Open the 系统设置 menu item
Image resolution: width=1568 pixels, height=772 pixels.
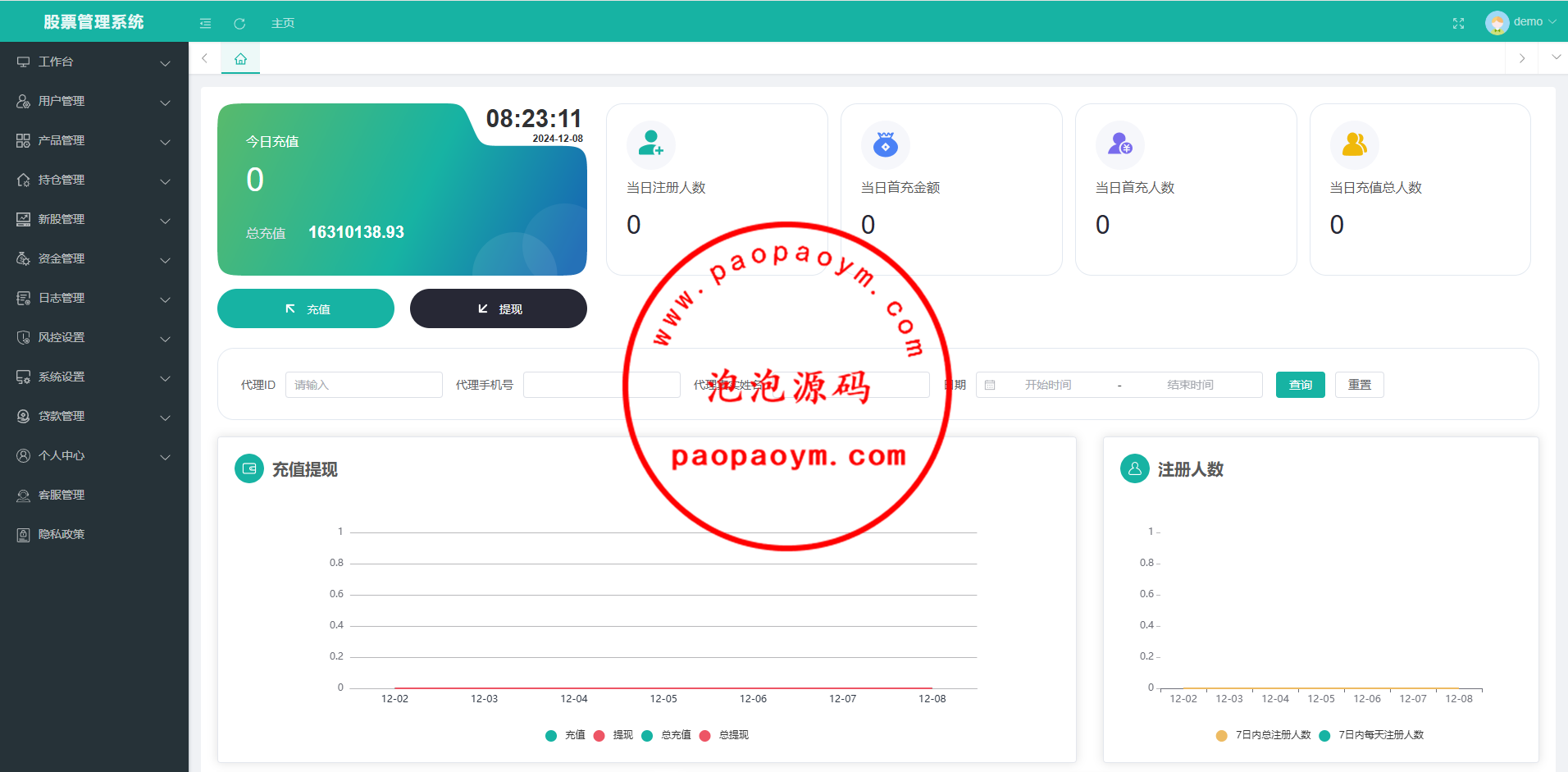point(94,377)
